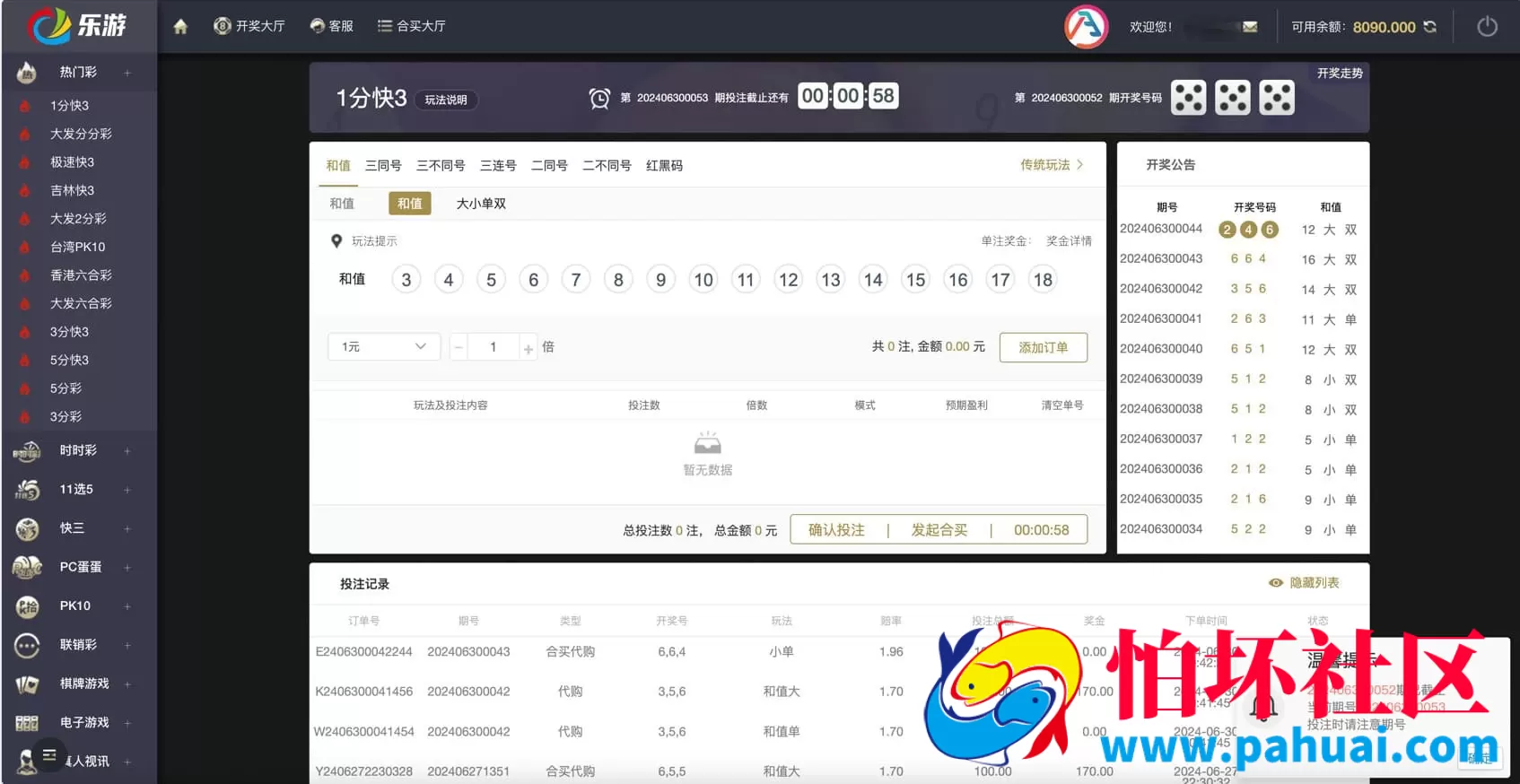
Task: Switch to the 红黑码 tab
Action: coord(664,166)
